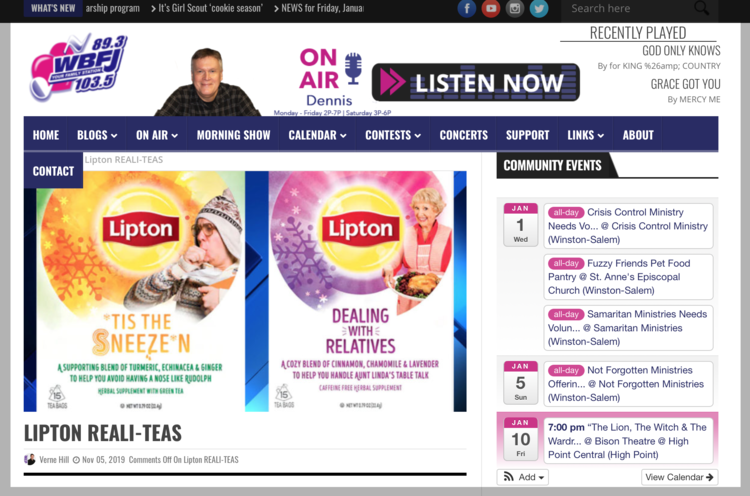Screen dimensions: 750x496
Task: Open The Lion, The Witch event
Action: point(628,441)
